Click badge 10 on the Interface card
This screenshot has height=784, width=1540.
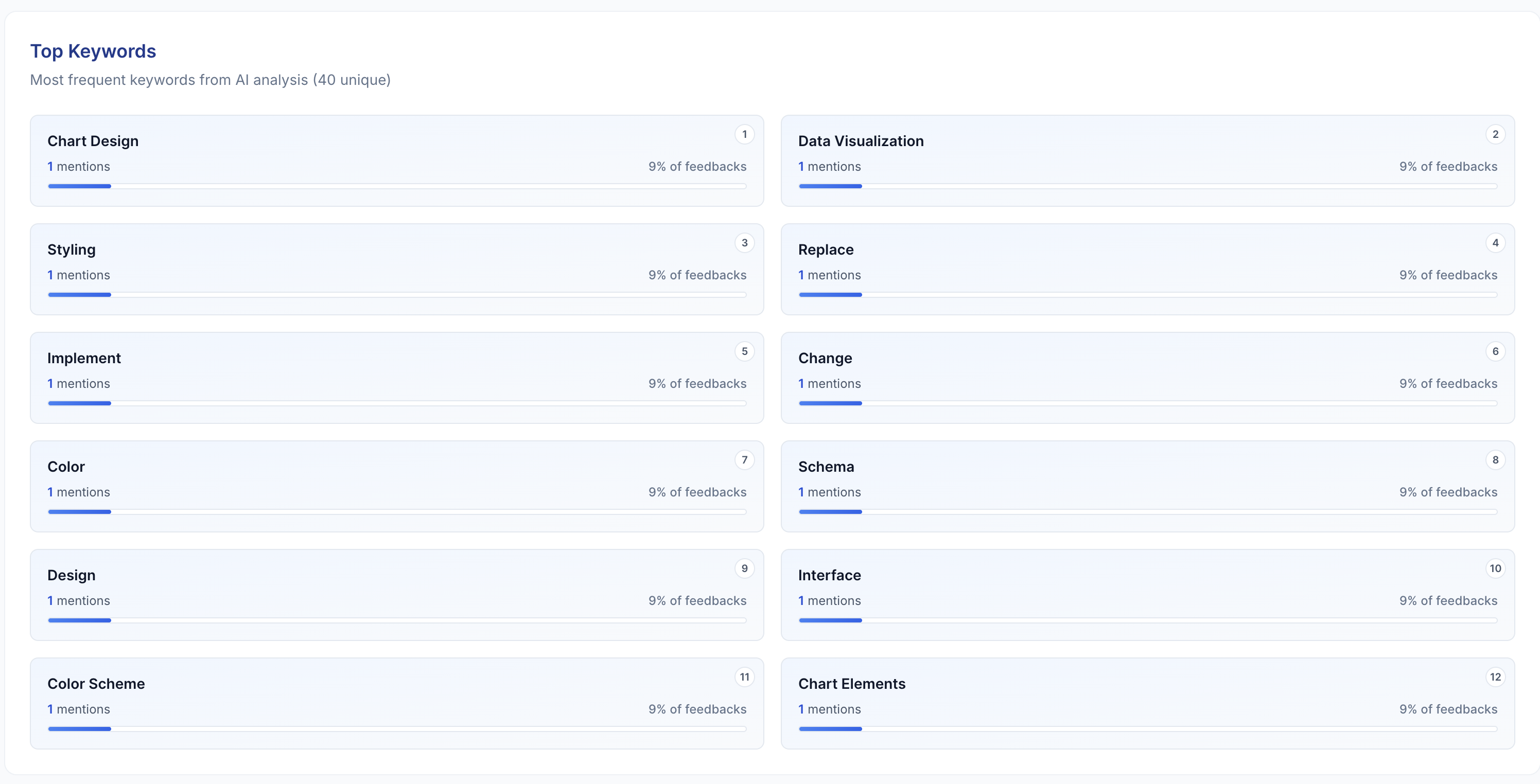pos(1496,568)
